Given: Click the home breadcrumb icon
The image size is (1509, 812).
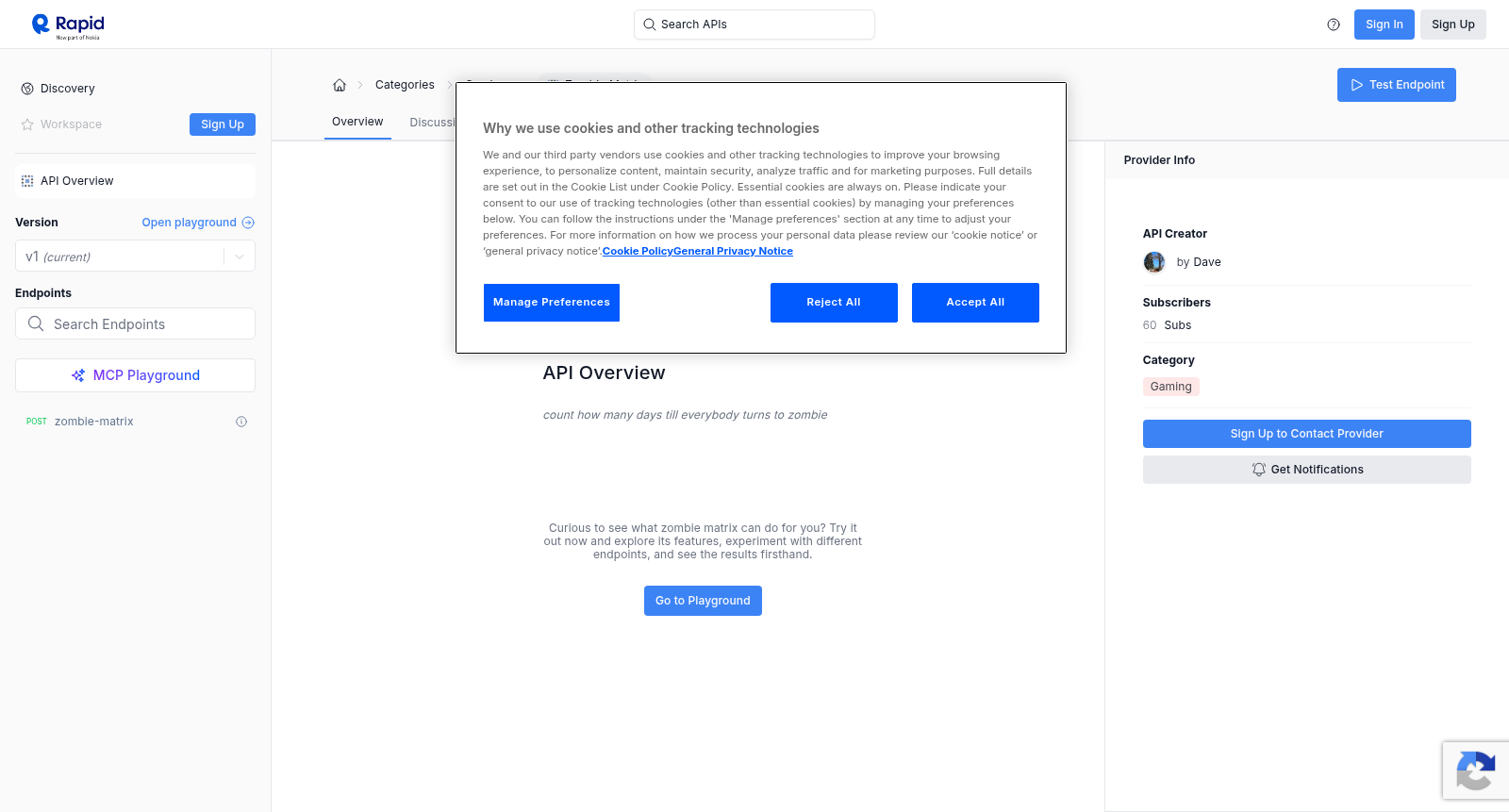Looking at the screenshot, I should [x=340, y=85].
